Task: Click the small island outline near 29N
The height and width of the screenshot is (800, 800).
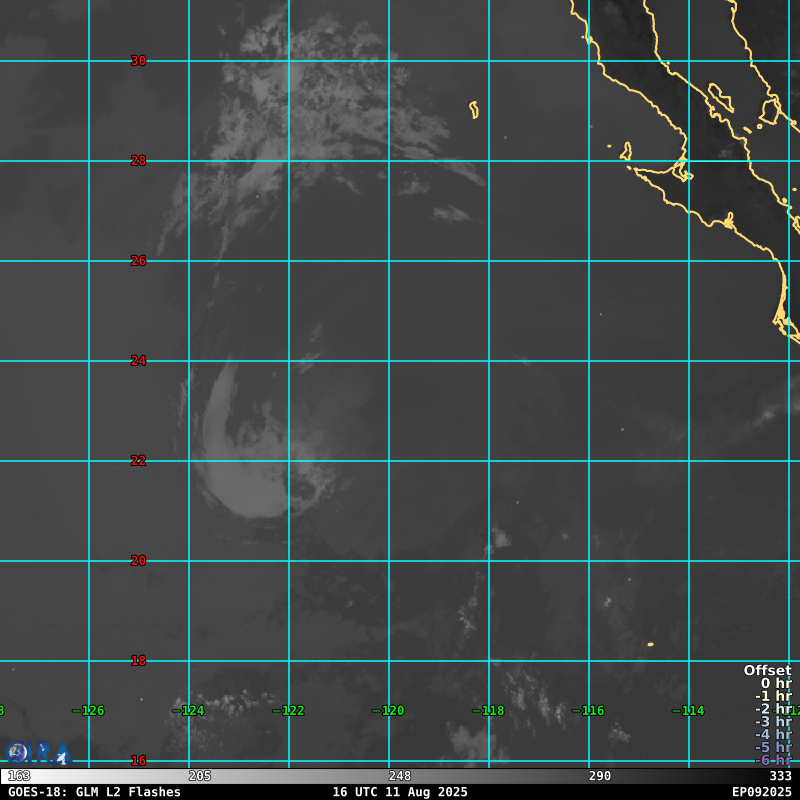Action: [x=474, y=109]
